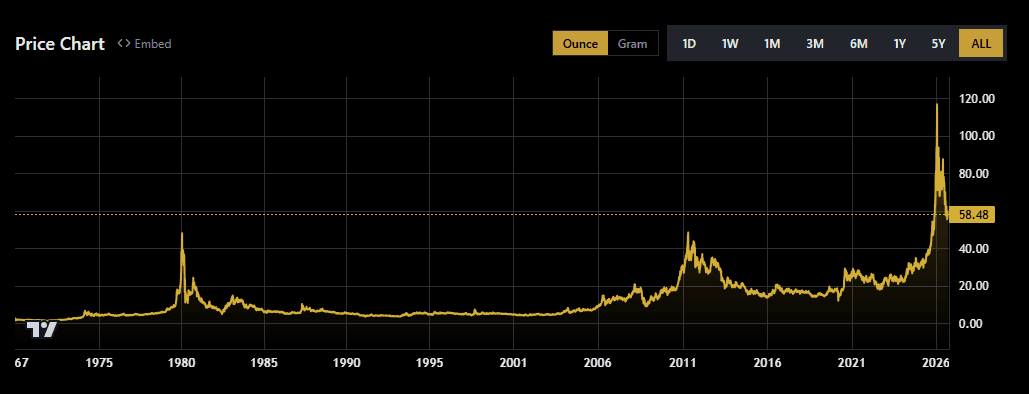1029x394 pixels.
Task: Switch price unit to Ounce
Action: (580, 44)
